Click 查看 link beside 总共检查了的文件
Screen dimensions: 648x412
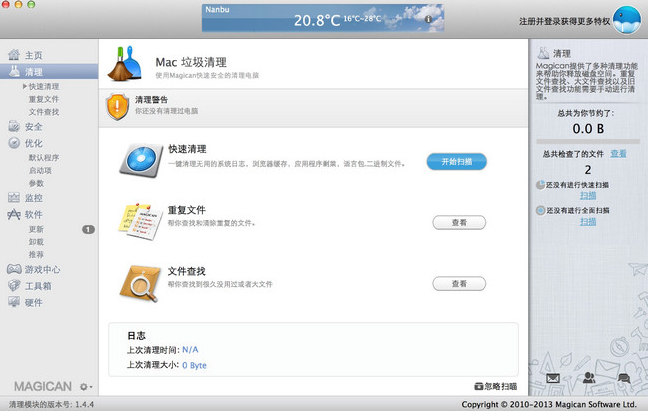[618, 154]
